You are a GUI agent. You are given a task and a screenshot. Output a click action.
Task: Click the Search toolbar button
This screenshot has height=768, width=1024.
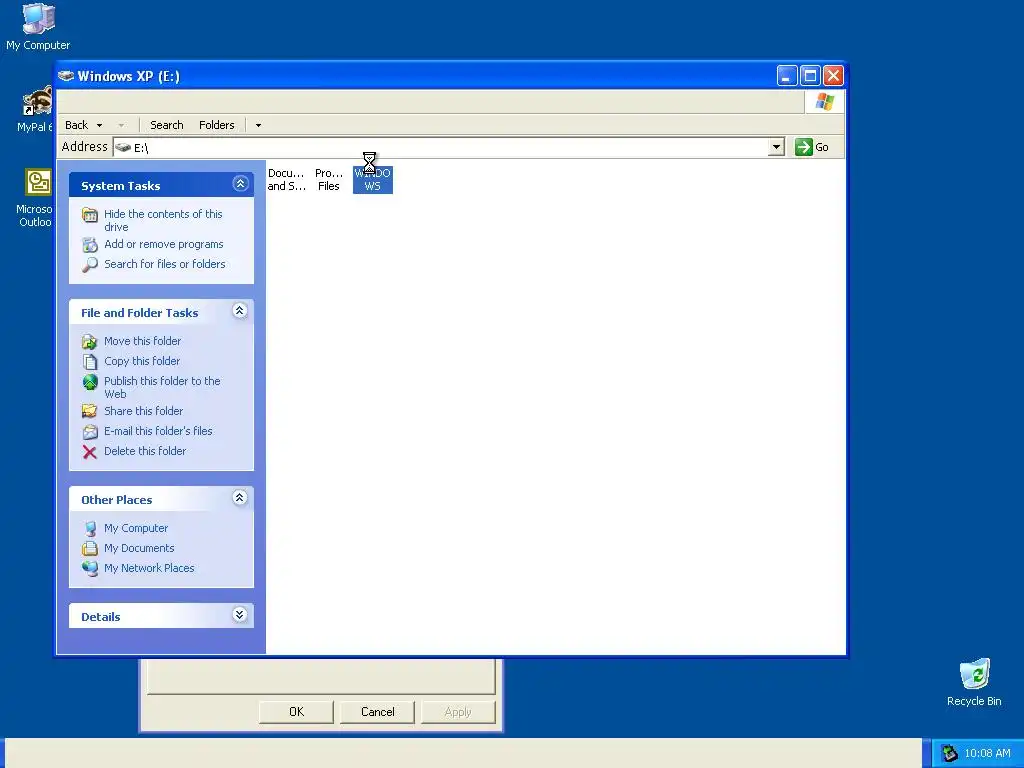pos(167,125)
